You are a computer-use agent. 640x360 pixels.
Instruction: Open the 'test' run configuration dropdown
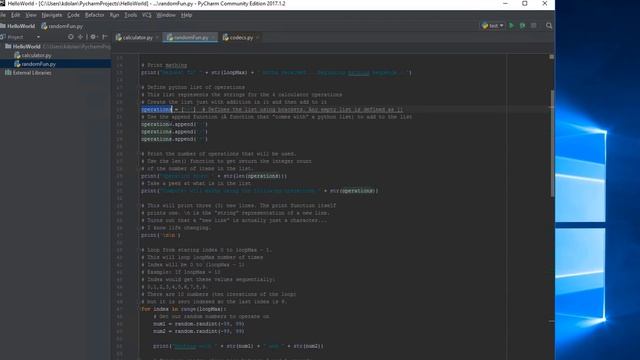tap(493, 25)
